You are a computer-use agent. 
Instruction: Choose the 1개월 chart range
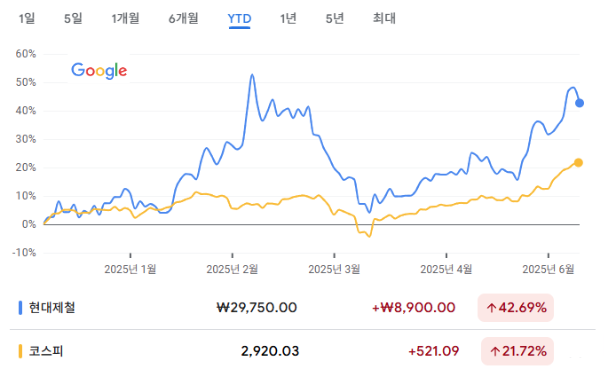point(125,18)
